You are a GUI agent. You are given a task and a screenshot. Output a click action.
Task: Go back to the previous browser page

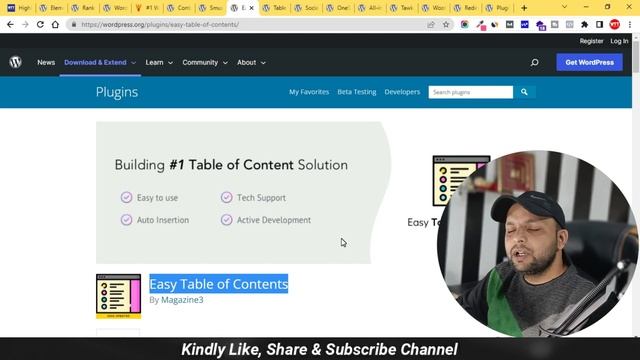10,24
